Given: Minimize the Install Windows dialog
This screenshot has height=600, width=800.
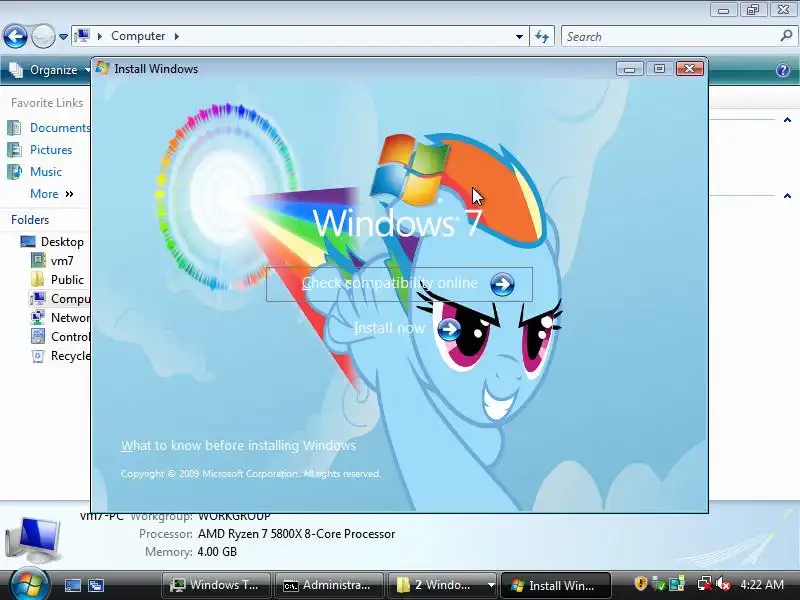Looking at the screenshot, I should pyautogui.click(x=629, y=68).
